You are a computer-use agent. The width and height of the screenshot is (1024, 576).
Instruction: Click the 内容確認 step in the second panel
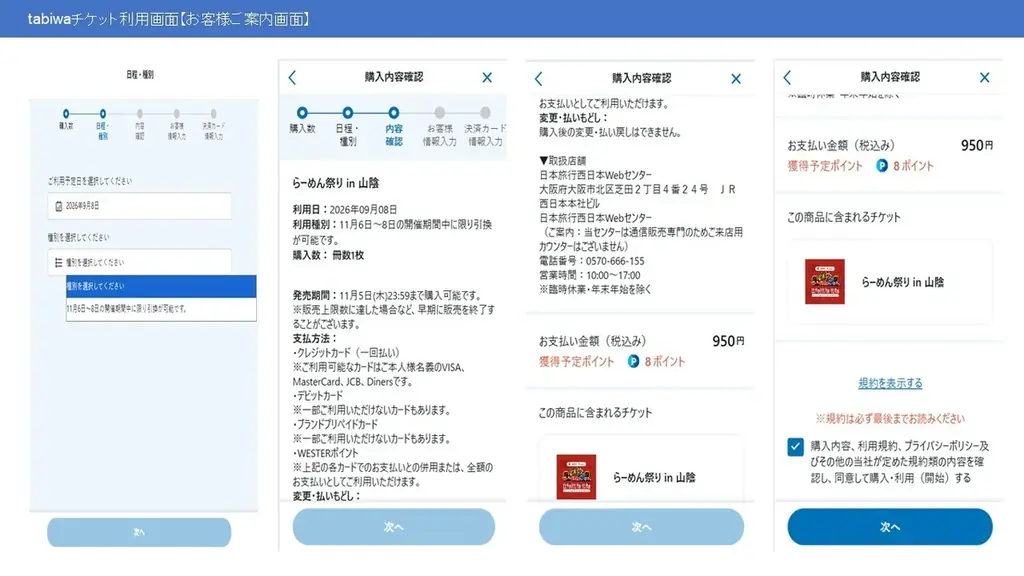pyautogui.click(x=394, y=127)
